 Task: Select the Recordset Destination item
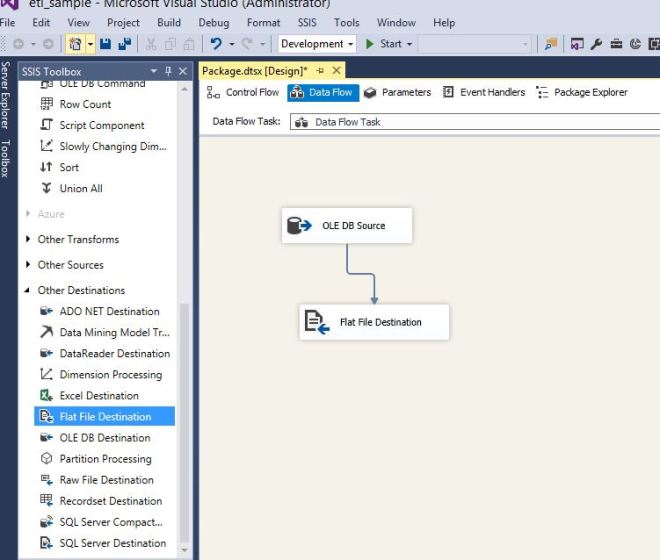(110, 501)
